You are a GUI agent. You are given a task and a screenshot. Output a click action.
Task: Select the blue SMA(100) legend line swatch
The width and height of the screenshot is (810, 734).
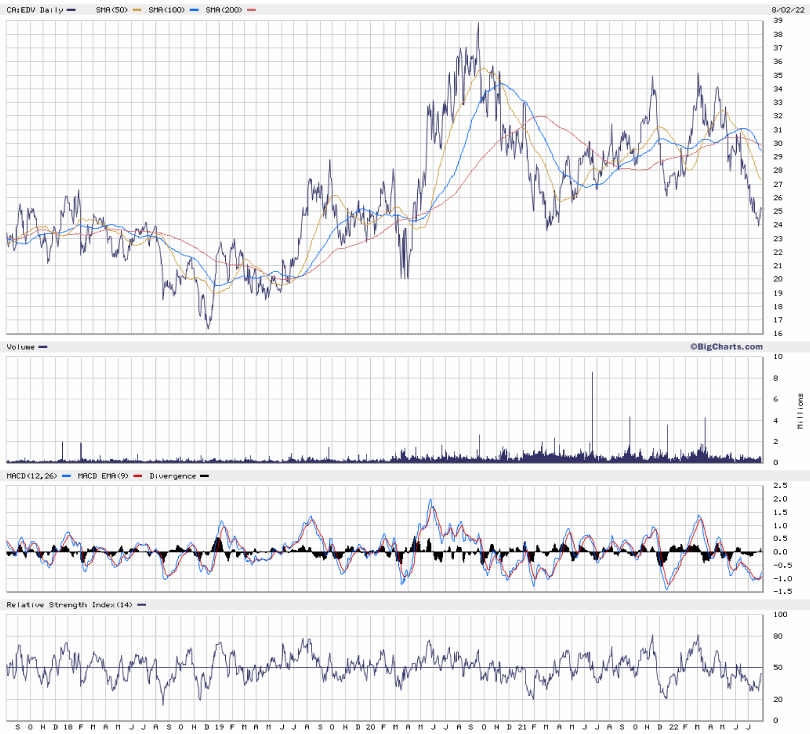(x=193, y=9)
